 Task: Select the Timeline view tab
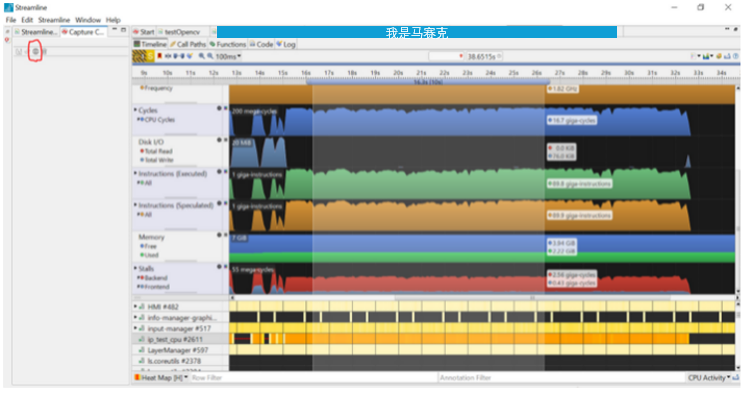coord(150,45)
